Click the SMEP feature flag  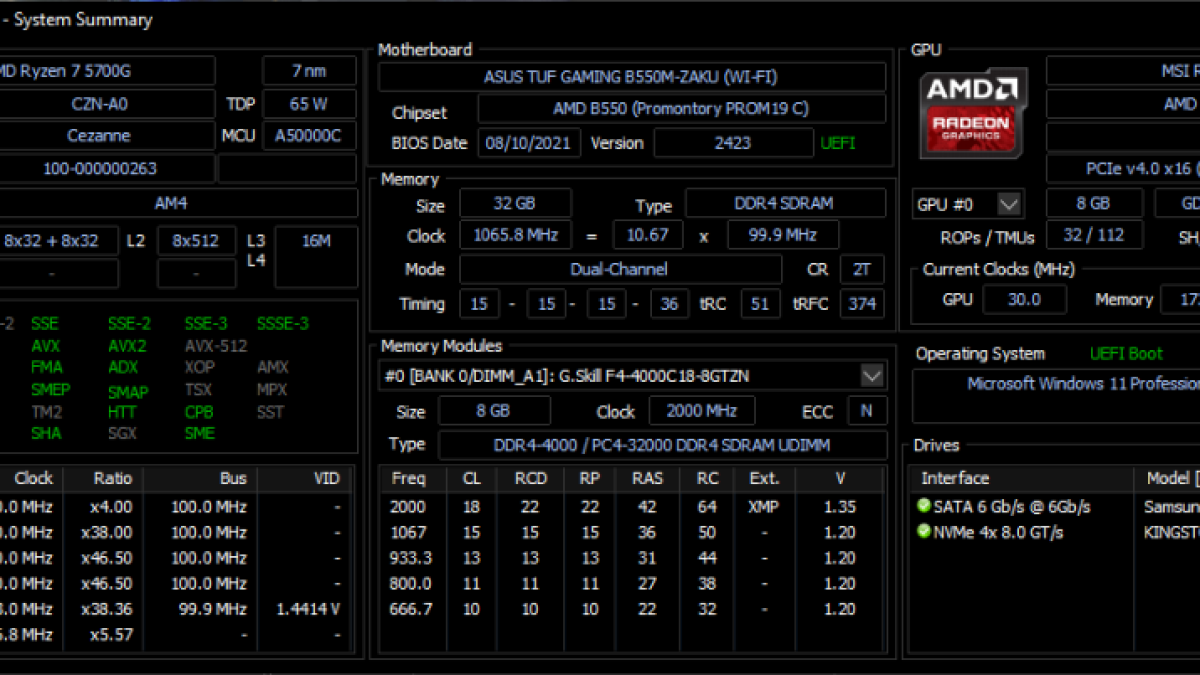click(51, 390)
